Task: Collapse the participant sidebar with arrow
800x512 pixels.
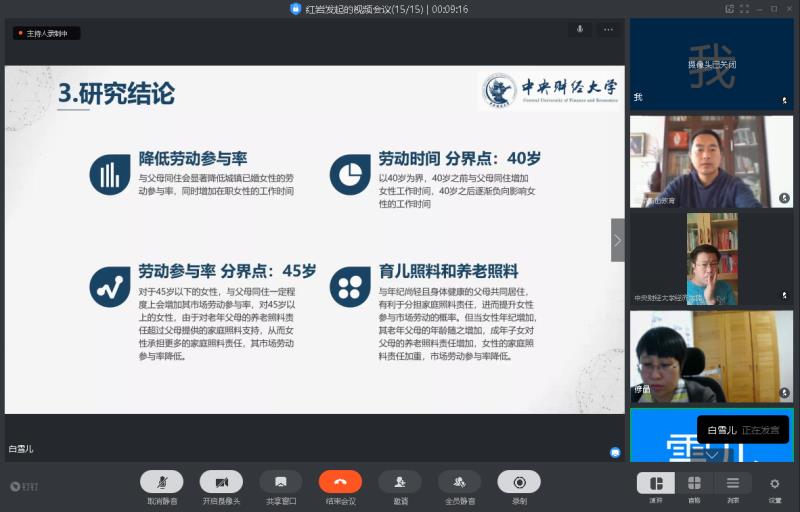Action: pyautogui.click(x=617, y=241)
